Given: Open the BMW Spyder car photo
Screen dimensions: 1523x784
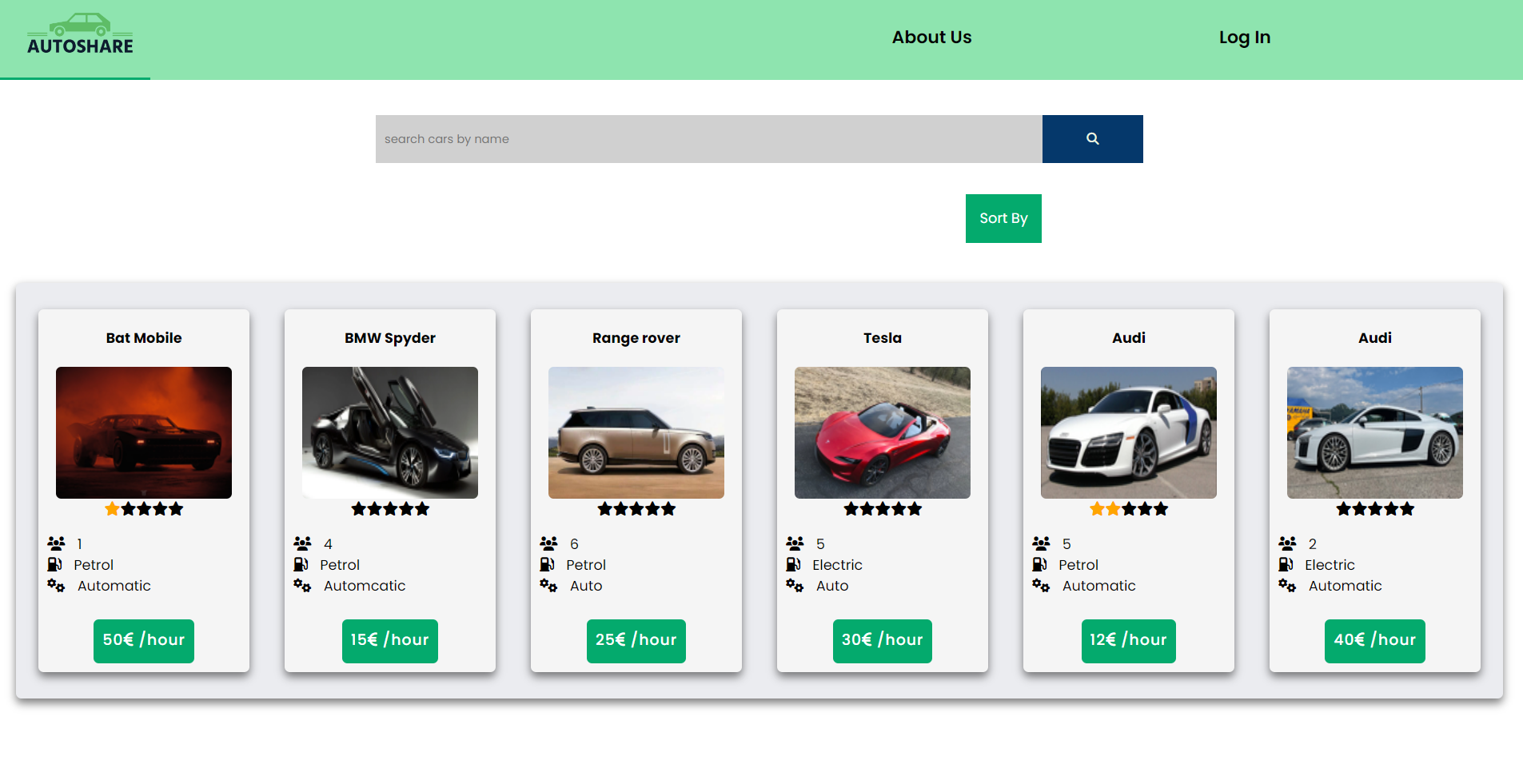Looking at the screenshot, I should (390, 432).
